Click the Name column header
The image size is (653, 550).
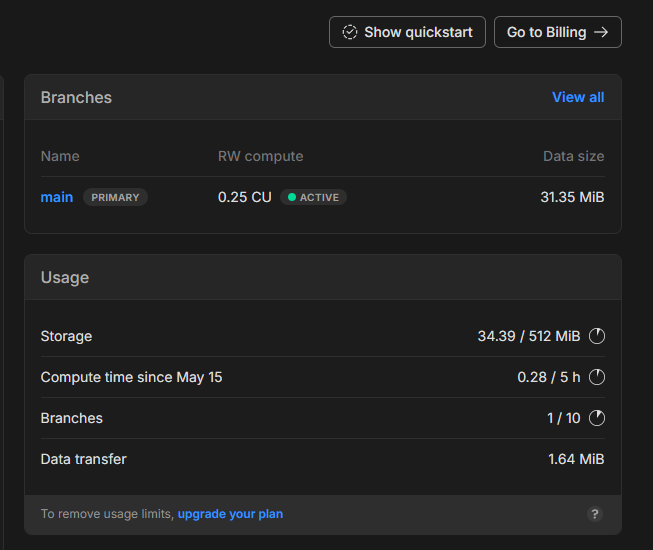60,156
